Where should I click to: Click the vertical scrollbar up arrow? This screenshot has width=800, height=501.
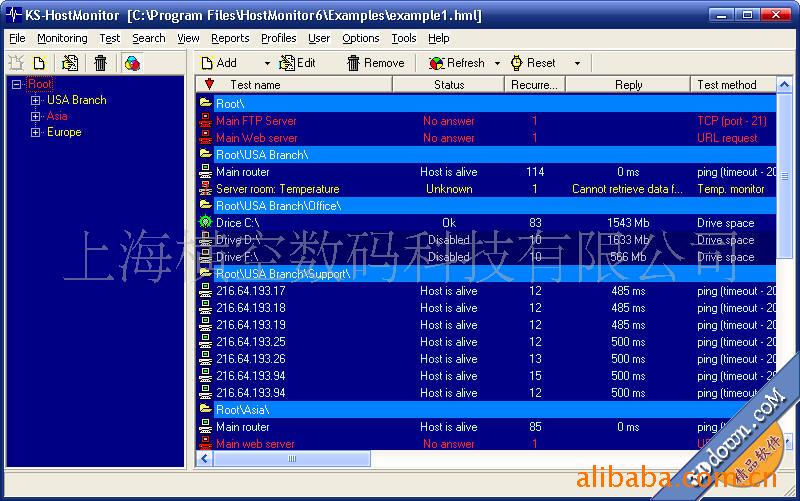coord(784,84)
